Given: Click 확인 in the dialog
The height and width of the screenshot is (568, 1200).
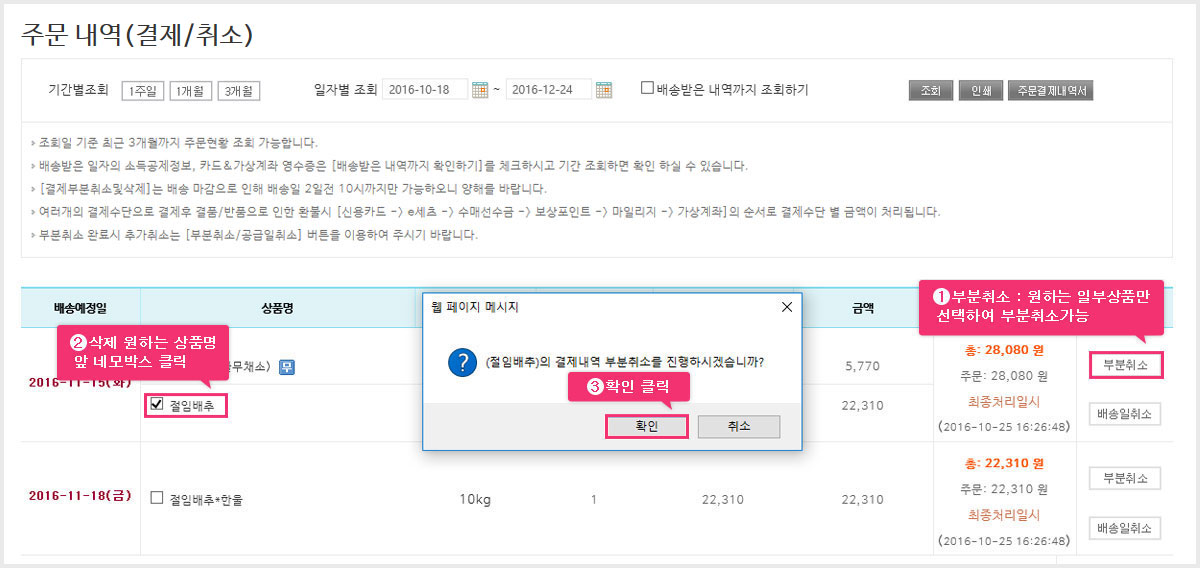Looking at the screenshot, I should coord(647,426).
